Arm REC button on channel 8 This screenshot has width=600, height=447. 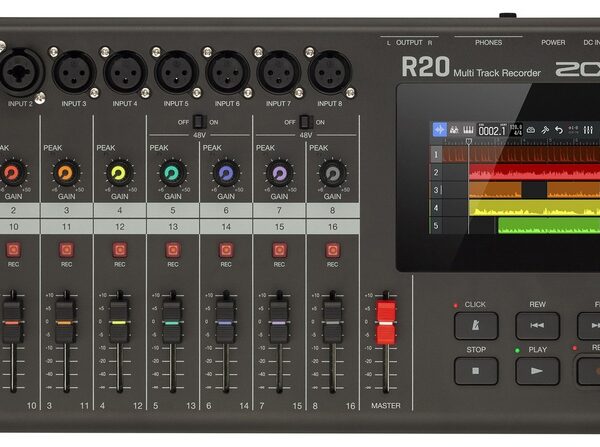(332, 250)
